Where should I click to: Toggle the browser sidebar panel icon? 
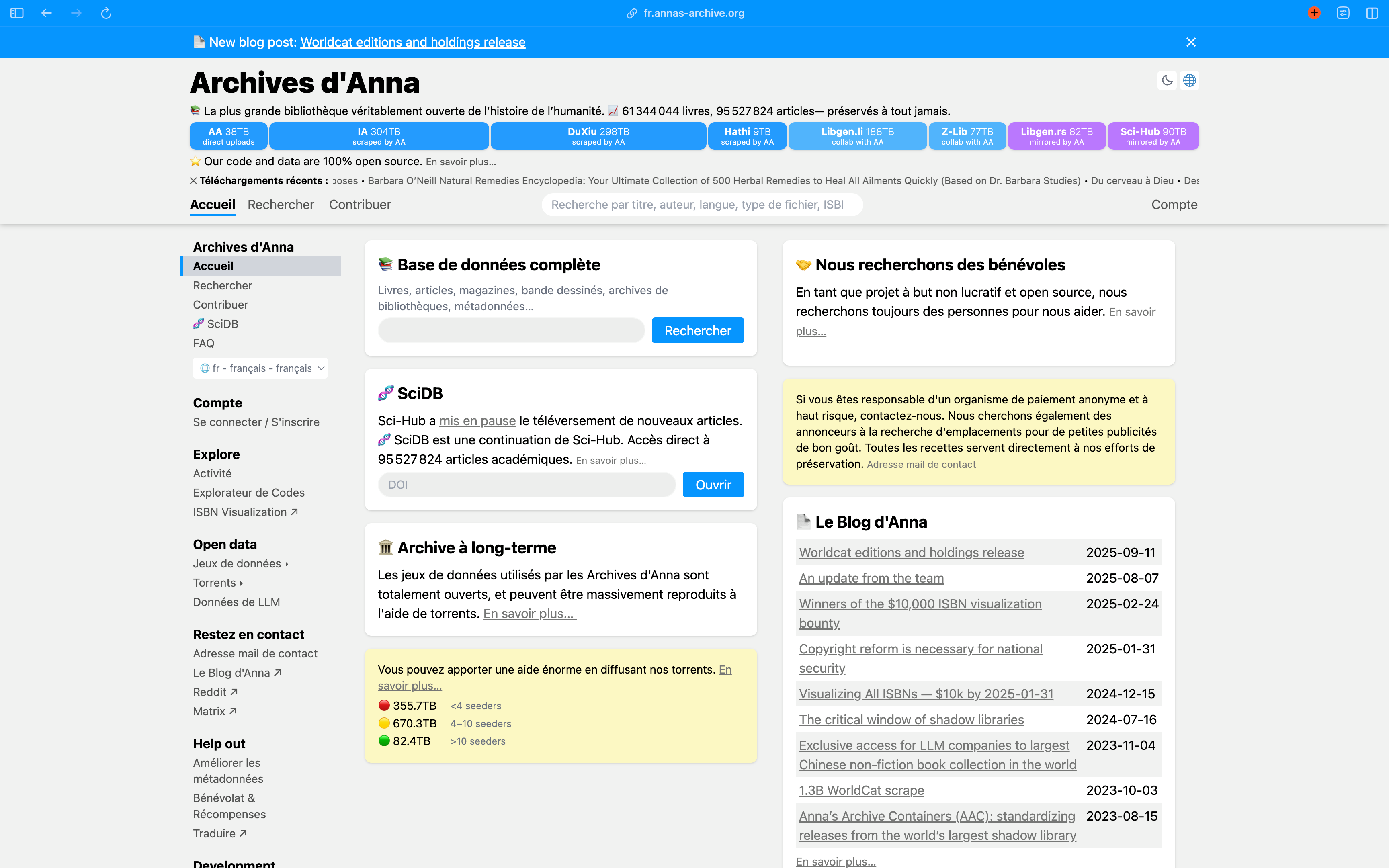click(16, 13)
